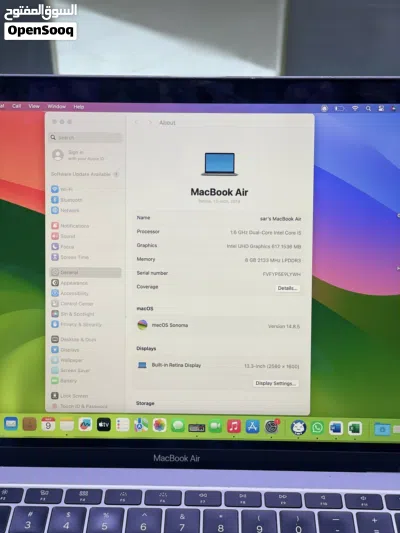400x533 pixels.
Task: Open Spotlight search in menu bar
Action: [368, 108]
